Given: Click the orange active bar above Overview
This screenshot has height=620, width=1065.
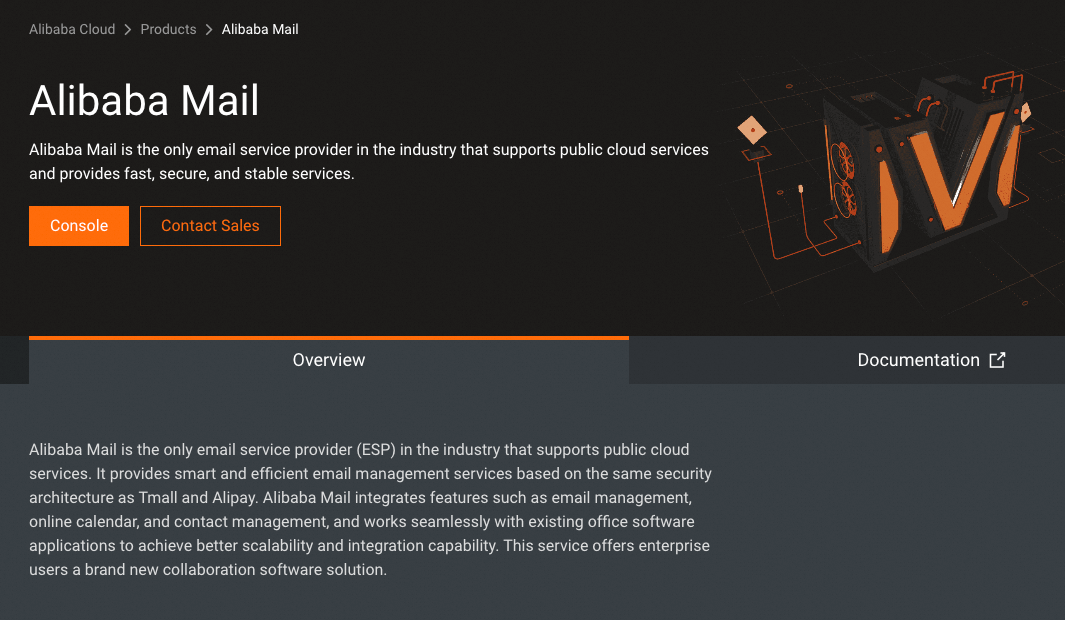Looking at the screenshot, I should coord(329,338).
